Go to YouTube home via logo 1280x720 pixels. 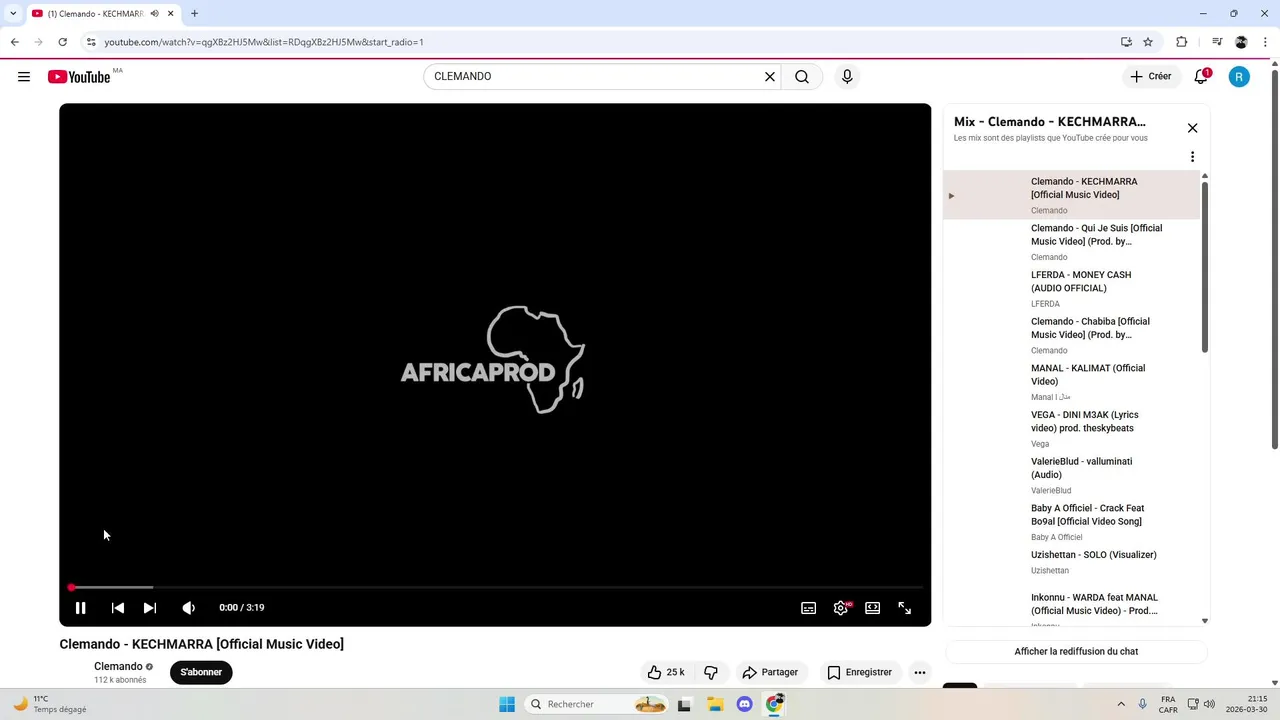[79, 77]
